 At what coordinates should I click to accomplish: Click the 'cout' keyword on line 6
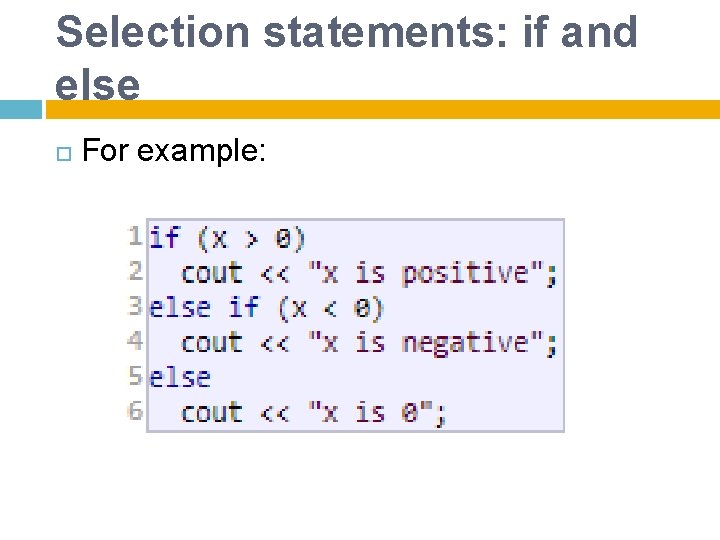[212, 412]
